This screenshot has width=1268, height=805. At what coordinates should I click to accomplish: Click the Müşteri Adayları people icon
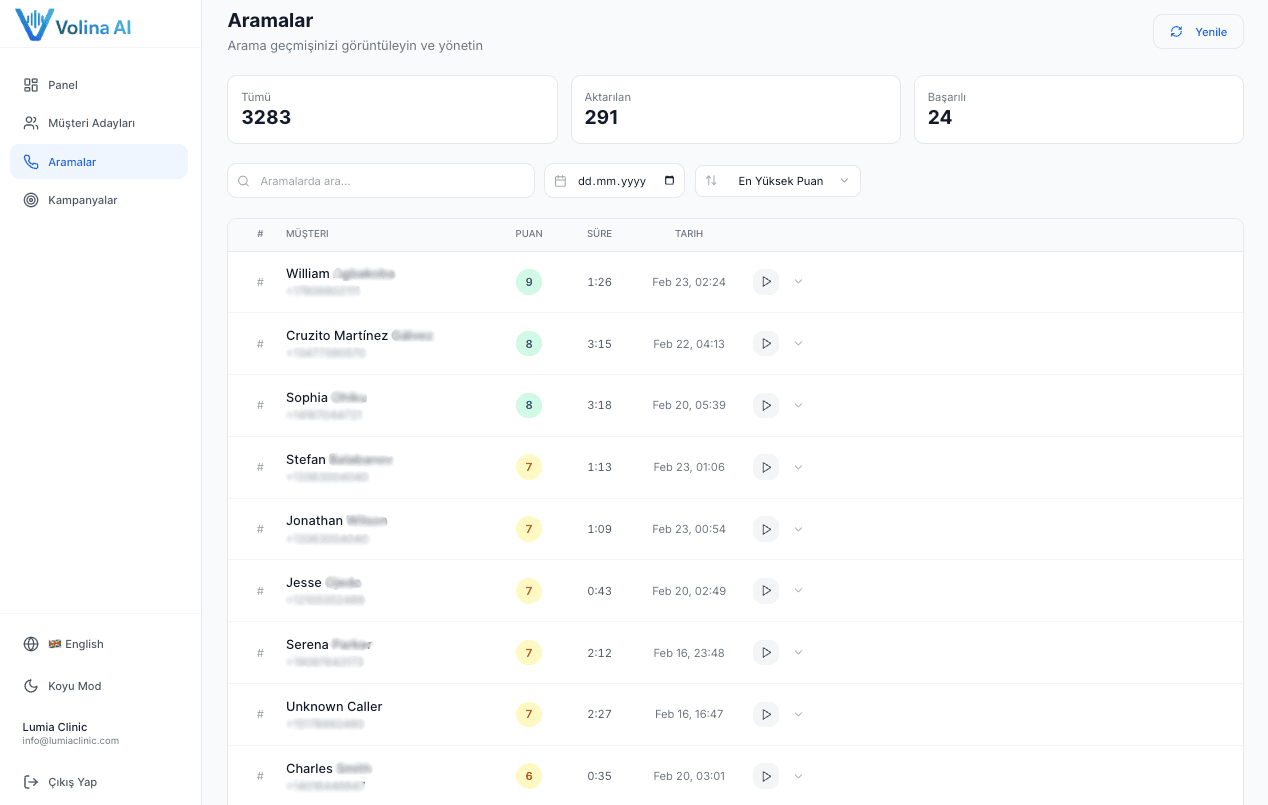point(31,123)
